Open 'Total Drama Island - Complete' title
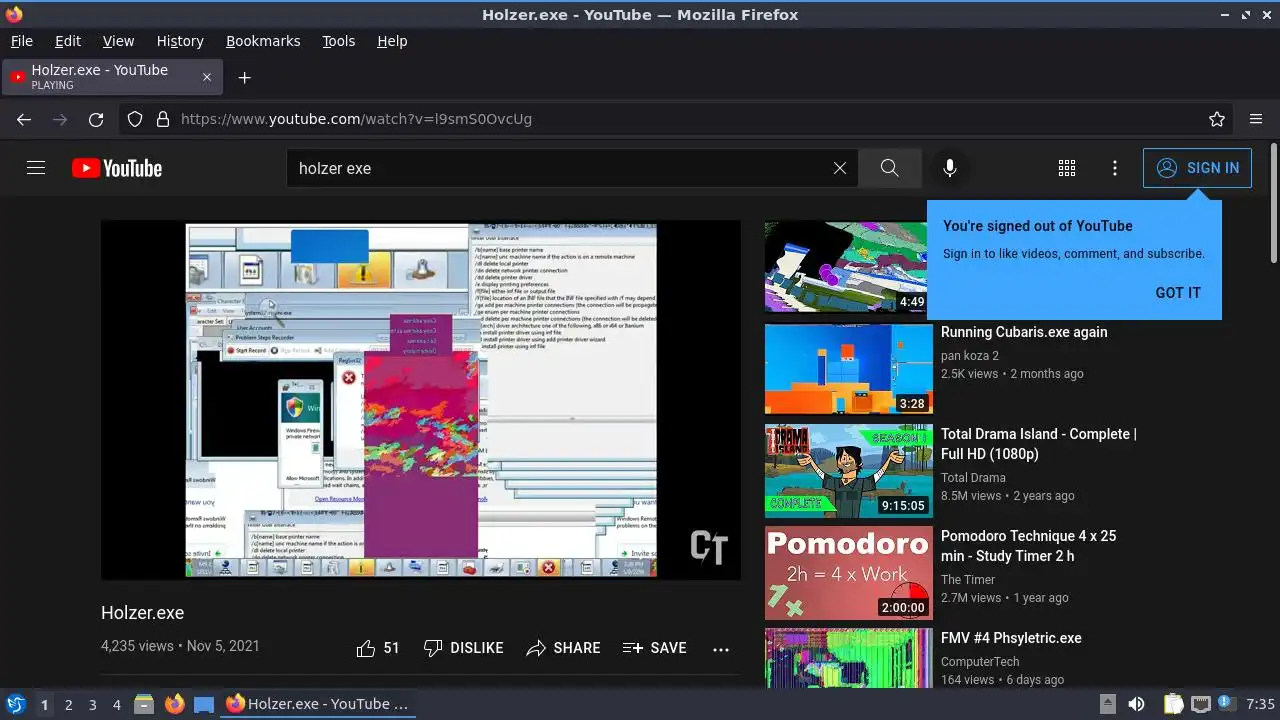 point(1039,444)
